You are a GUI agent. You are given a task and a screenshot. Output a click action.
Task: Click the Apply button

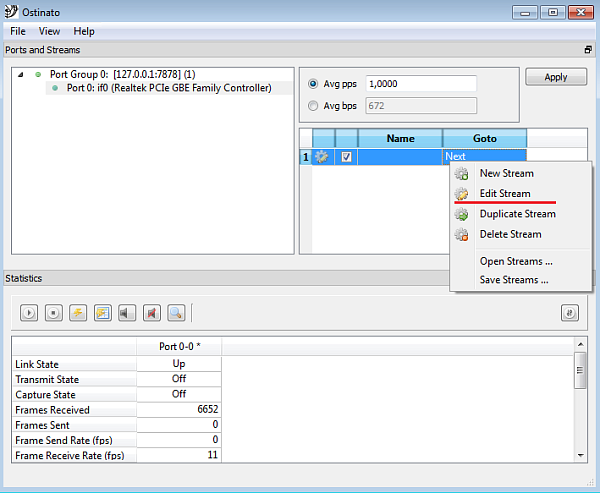click(x=556, y=77)
